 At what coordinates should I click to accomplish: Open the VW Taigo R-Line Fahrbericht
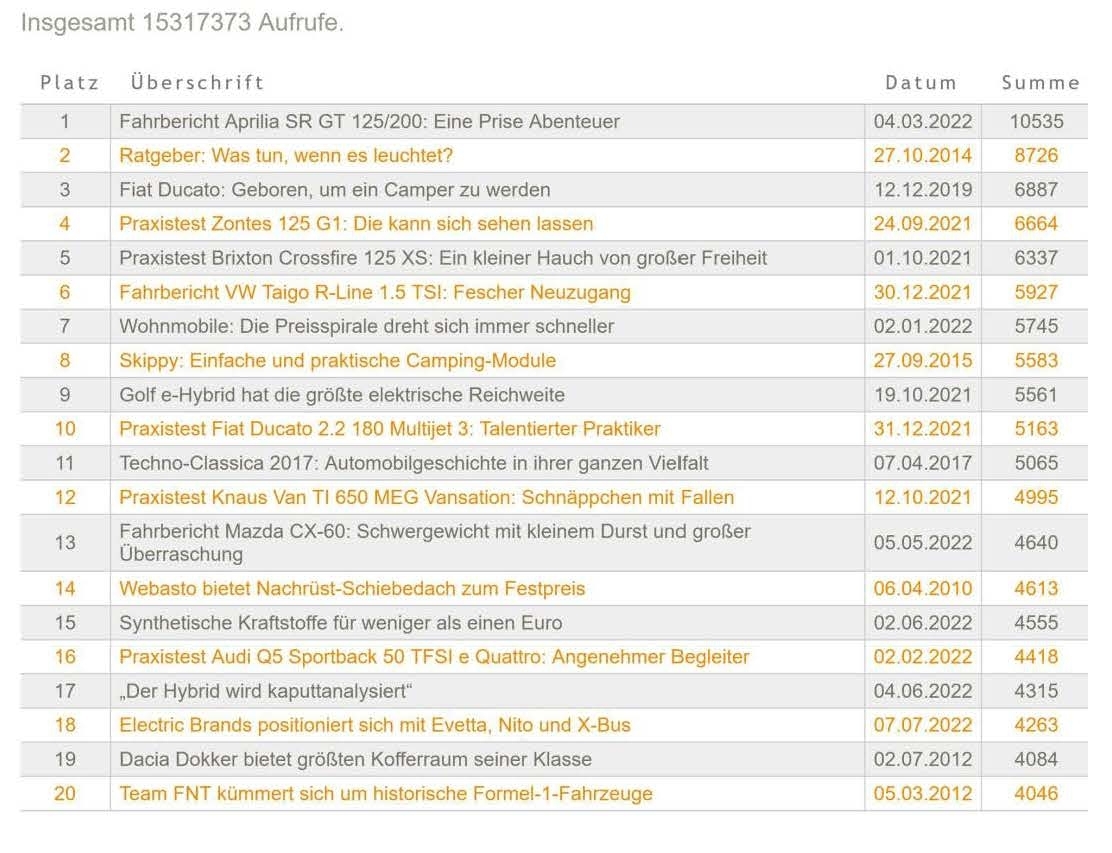[x=374, y=293]
